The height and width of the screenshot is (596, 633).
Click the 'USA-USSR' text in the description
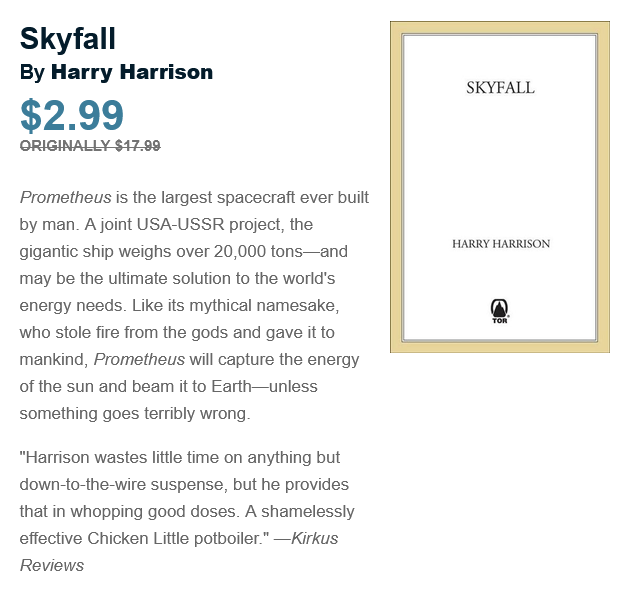coord(180,225)
